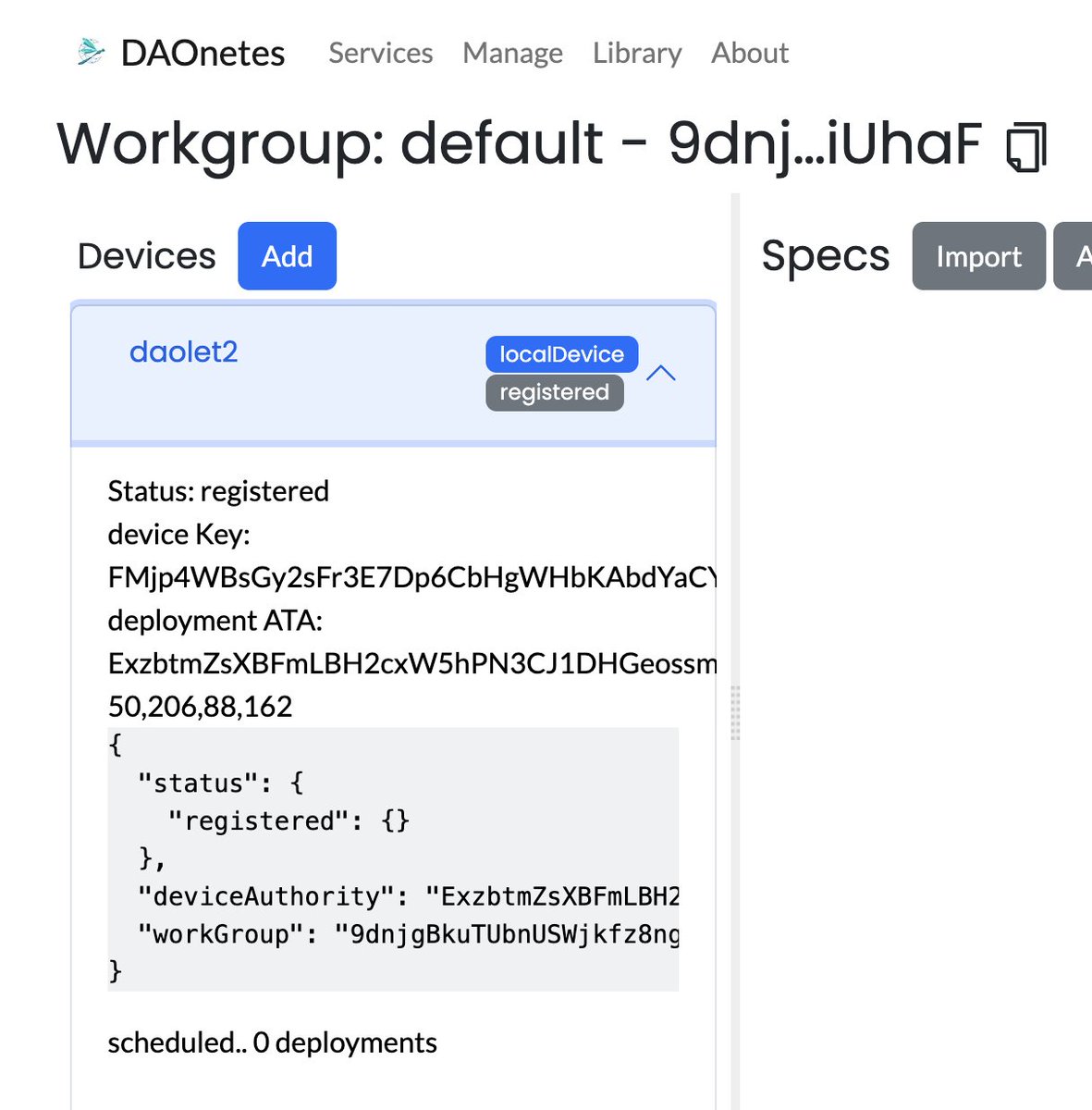Click the Devices section heading
Viewport: 1092px width, 1110px height.
[147, 256]
